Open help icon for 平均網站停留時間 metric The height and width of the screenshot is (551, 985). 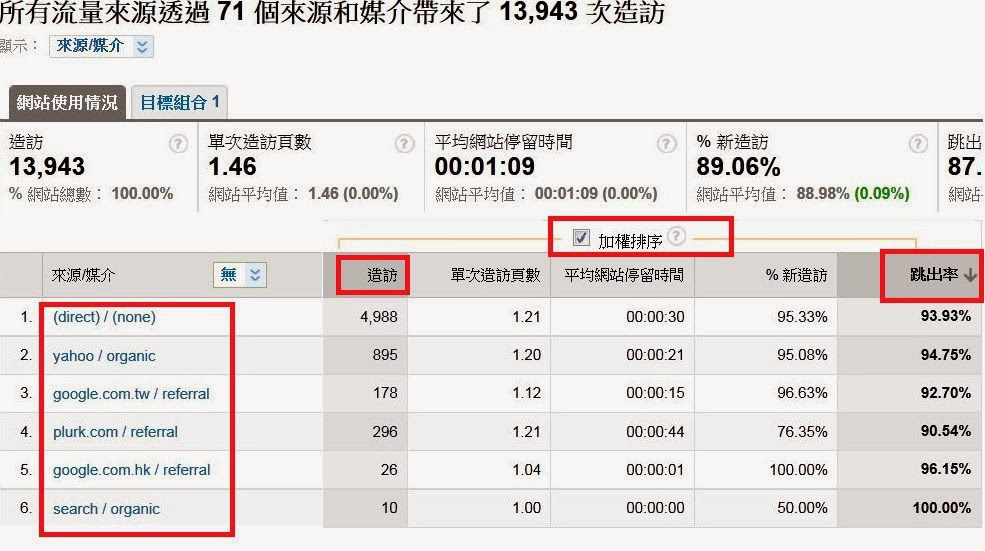click(666, 144)
